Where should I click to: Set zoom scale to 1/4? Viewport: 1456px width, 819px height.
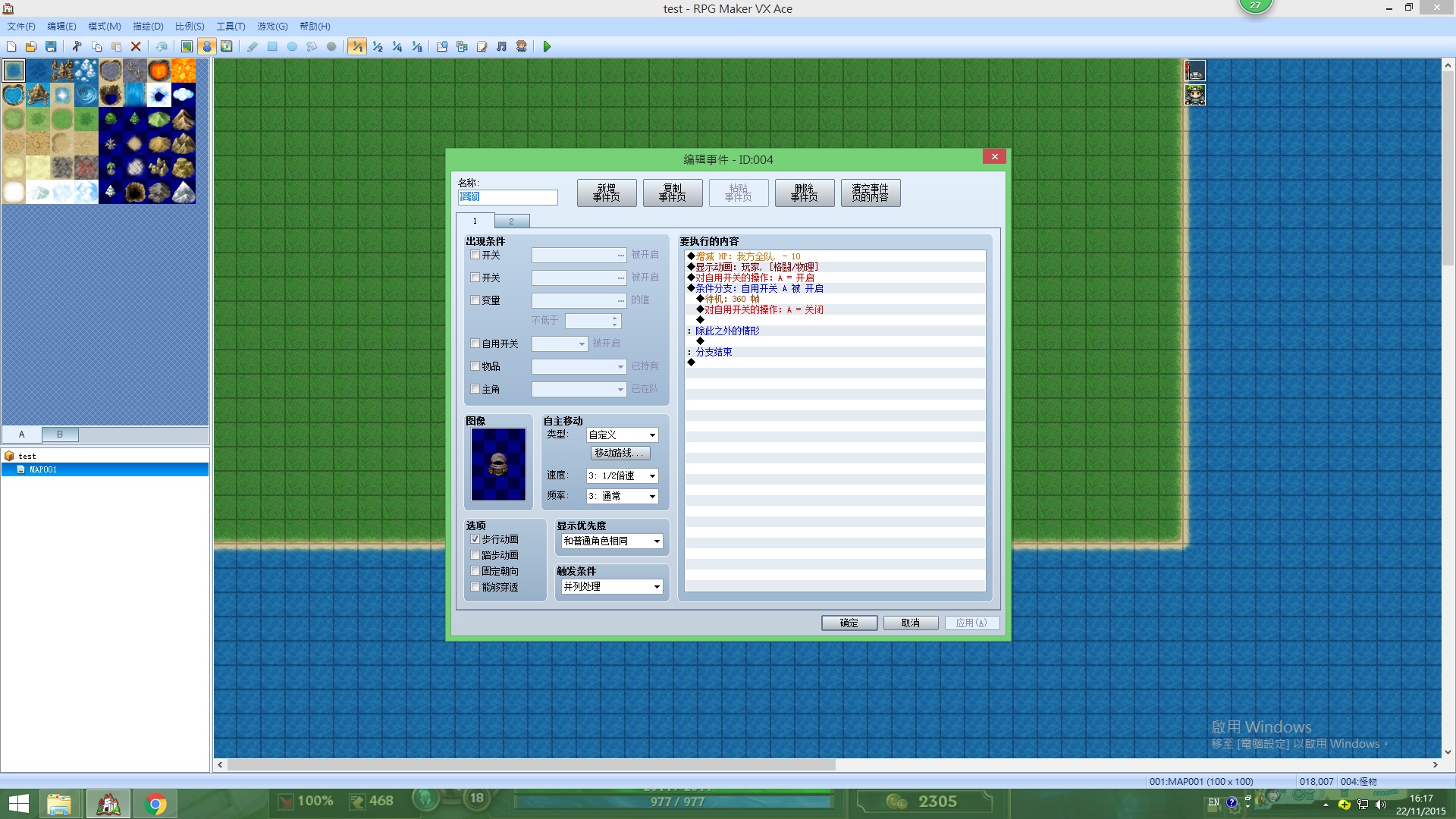[397, 47]
